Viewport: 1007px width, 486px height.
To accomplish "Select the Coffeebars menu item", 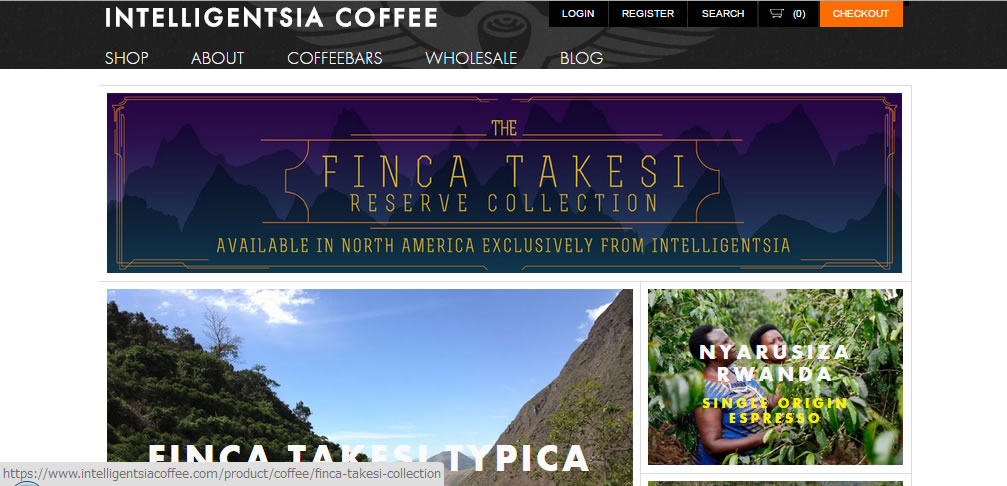I will [335, 58].
